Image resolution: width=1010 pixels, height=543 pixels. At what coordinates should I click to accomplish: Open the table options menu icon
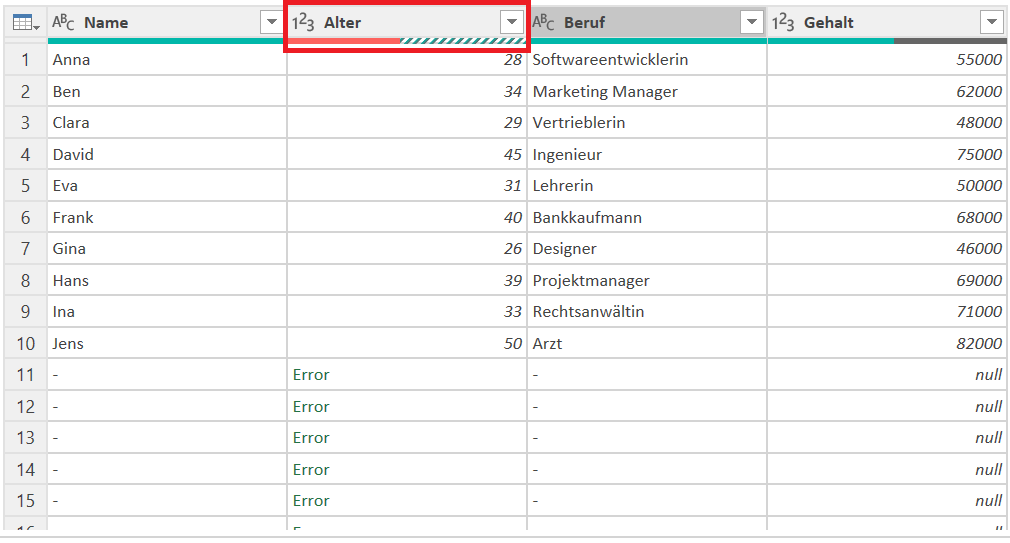pos(26,23)
